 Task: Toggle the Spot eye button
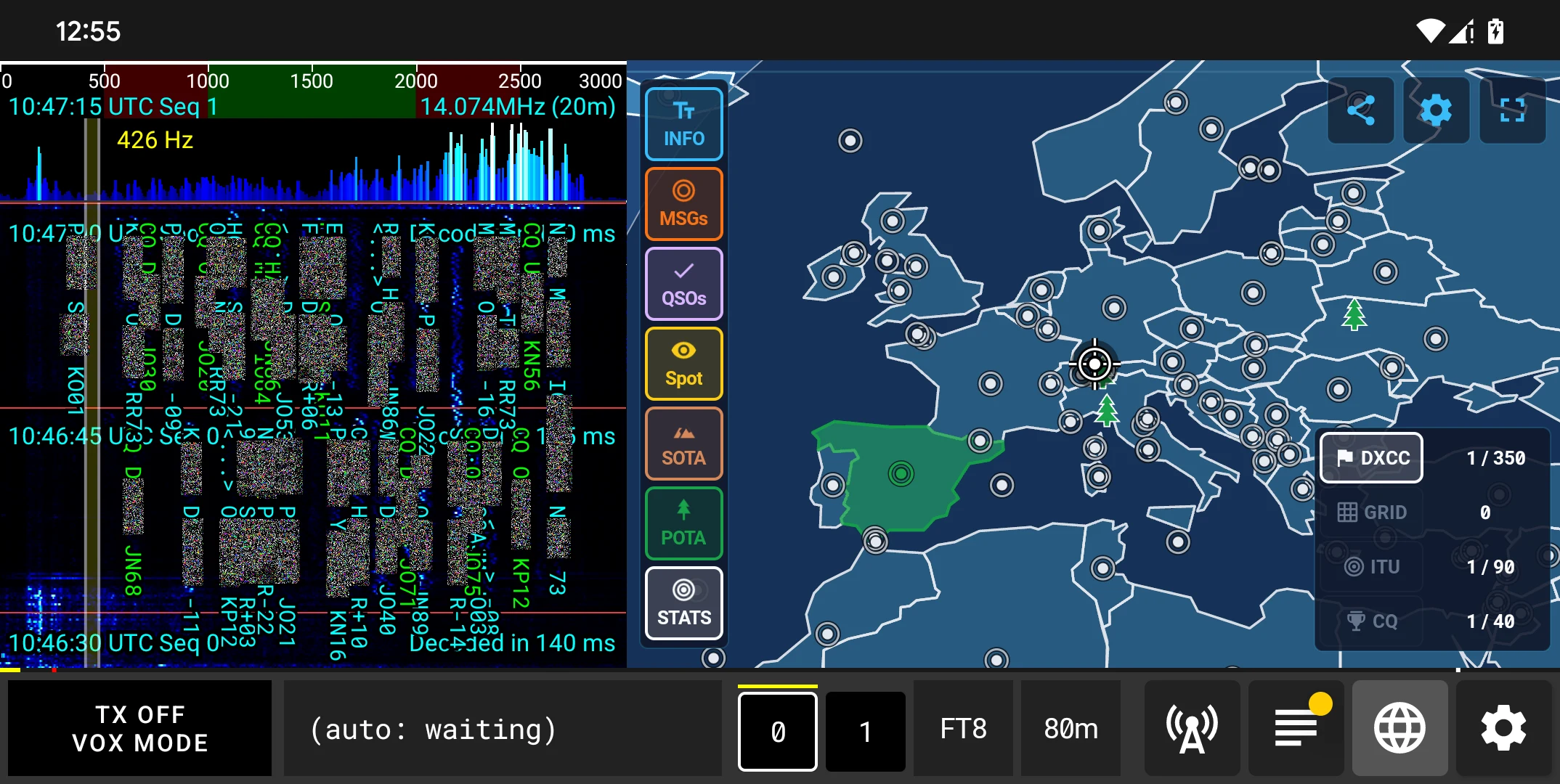point(683,364)
